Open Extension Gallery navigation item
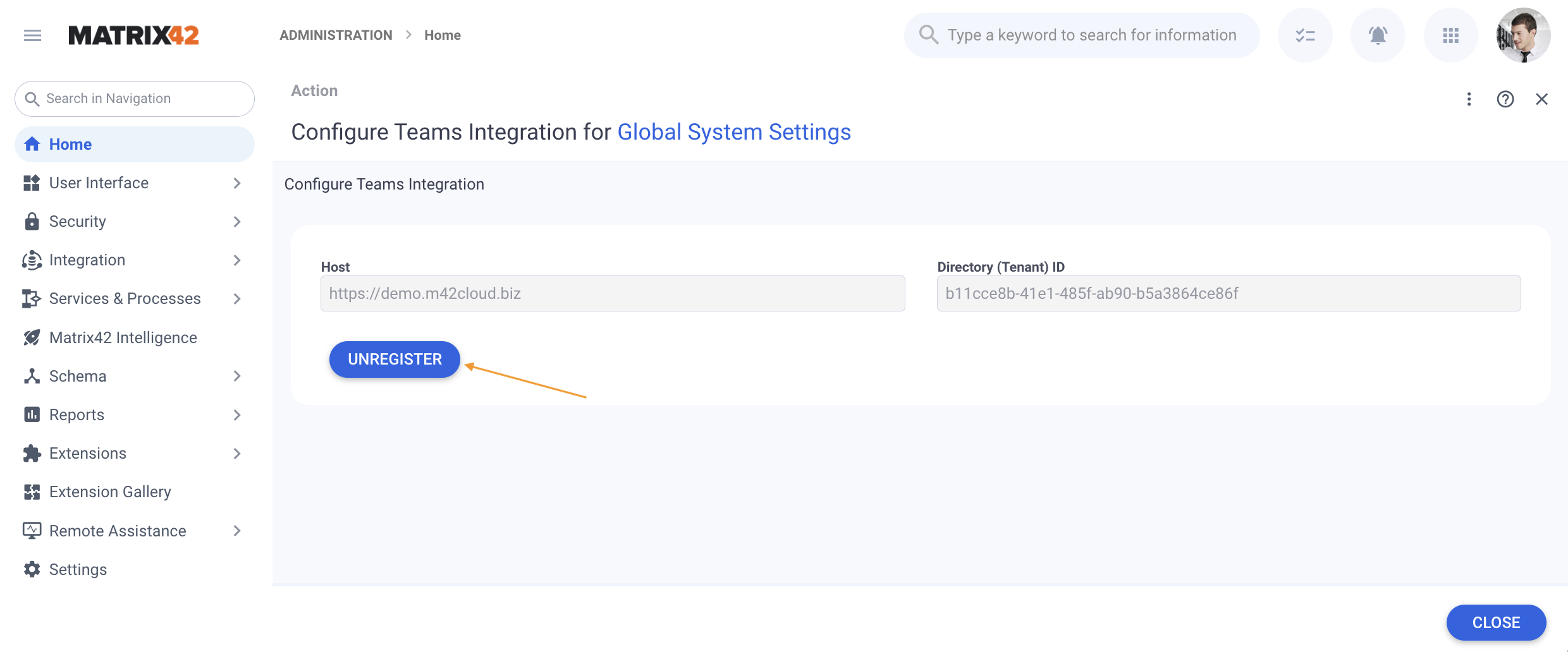 [x=135, y=492]
